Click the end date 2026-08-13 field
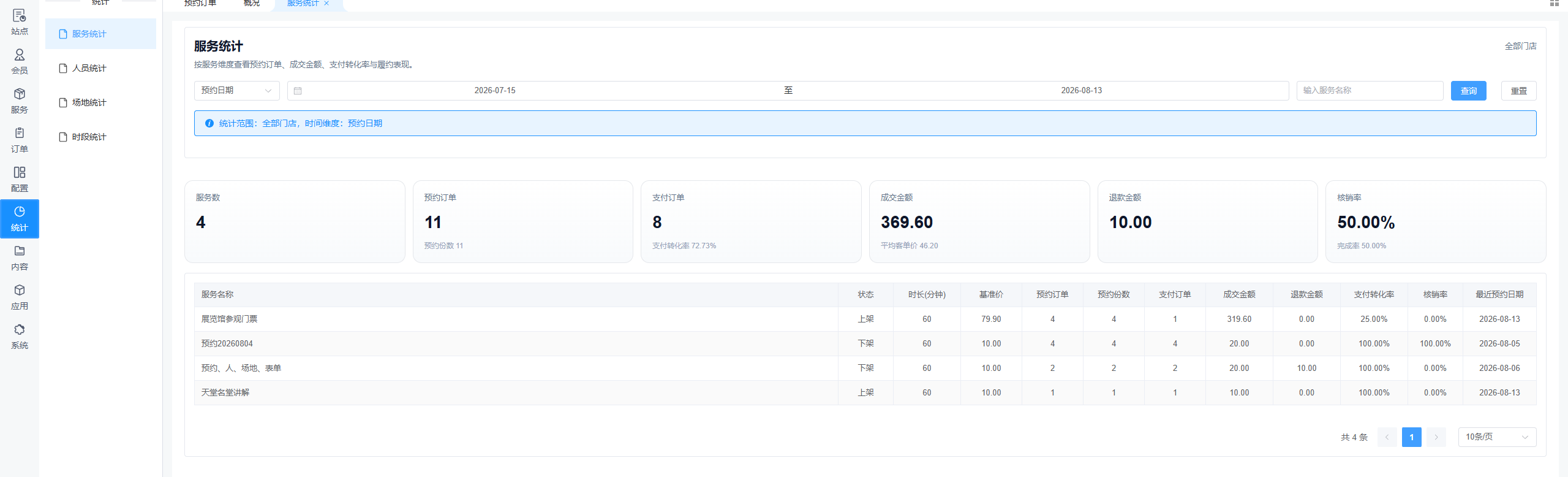1568x477 pixels. (1082, 91)
